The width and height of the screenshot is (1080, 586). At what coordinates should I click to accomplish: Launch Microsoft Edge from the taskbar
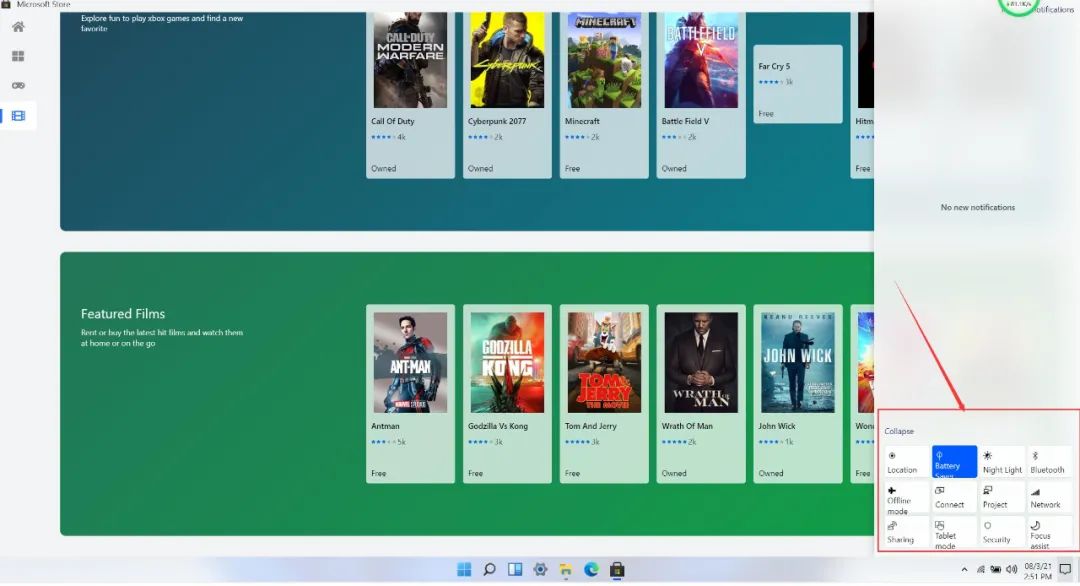pos(591,569)
